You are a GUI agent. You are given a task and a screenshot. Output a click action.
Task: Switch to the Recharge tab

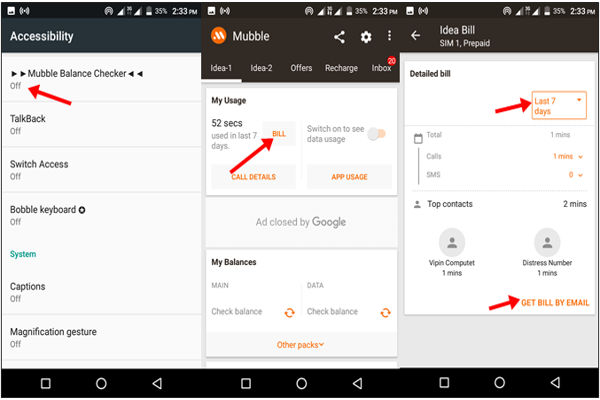(341, 68)
